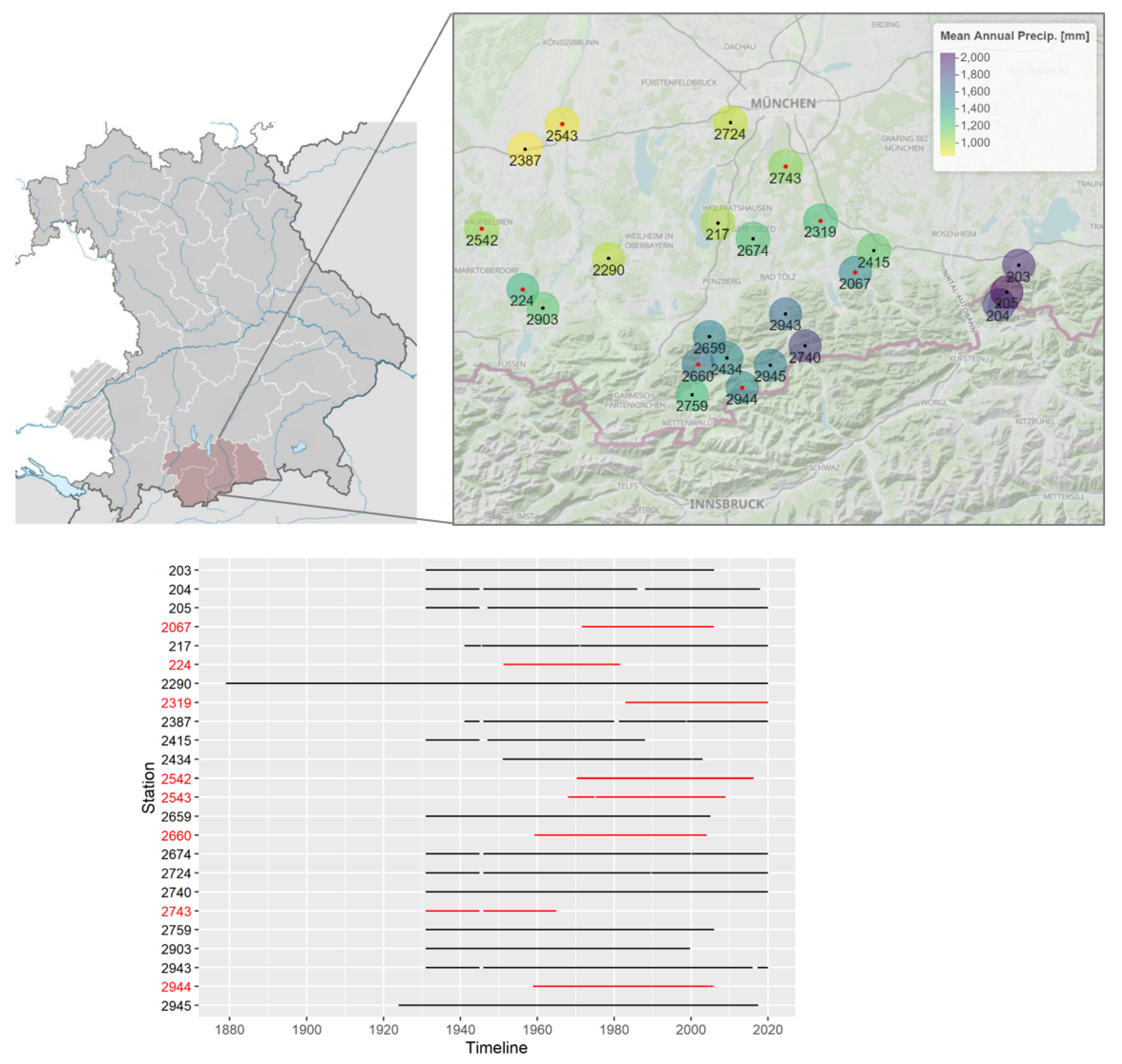
Task: Click station 203 dark purple marker
Action: (x=1018, y=265)
